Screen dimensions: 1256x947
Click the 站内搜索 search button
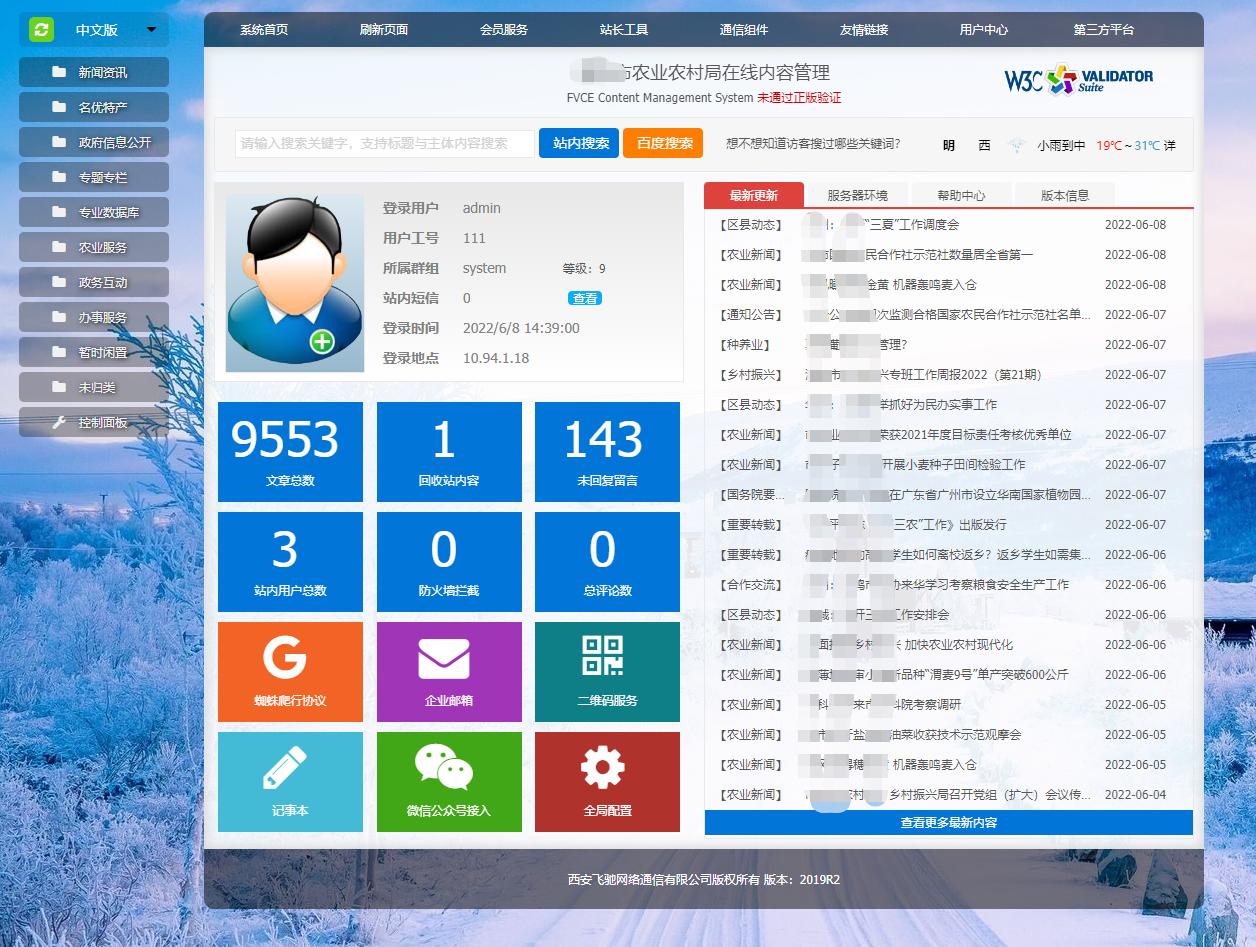578,144
